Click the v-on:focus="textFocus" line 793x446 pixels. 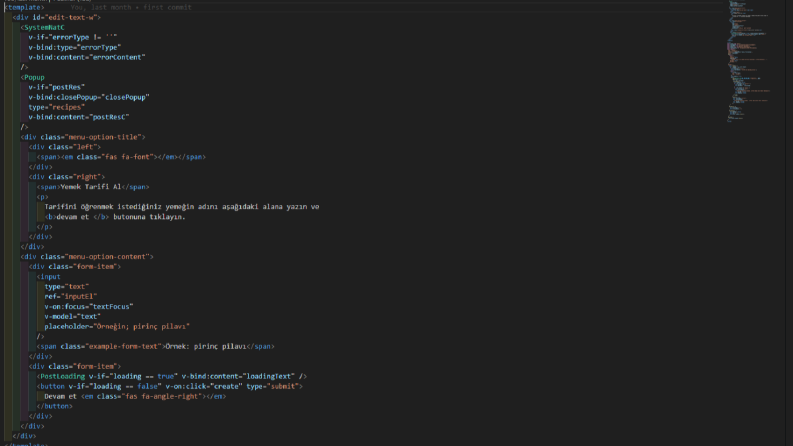(89, 306)
